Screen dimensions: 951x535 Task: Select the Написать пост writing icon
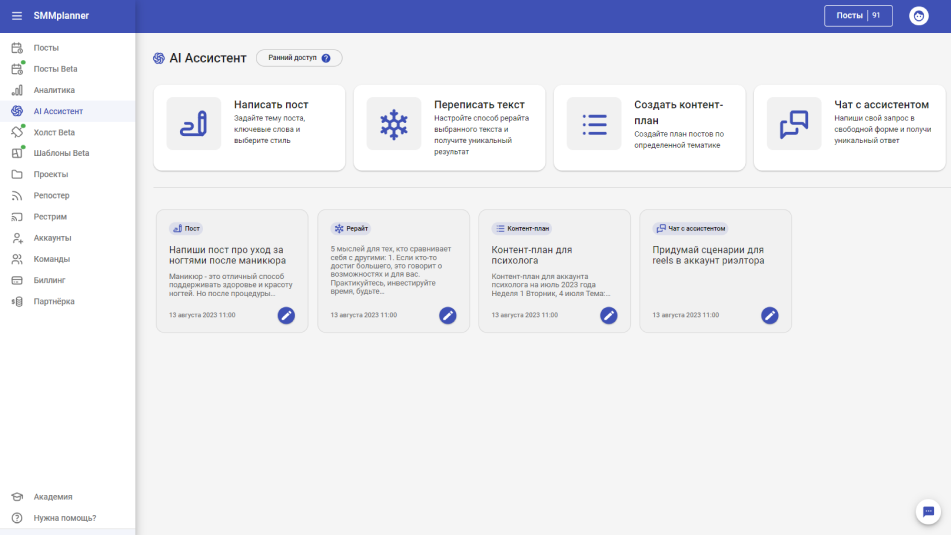(x=193, y=124)
